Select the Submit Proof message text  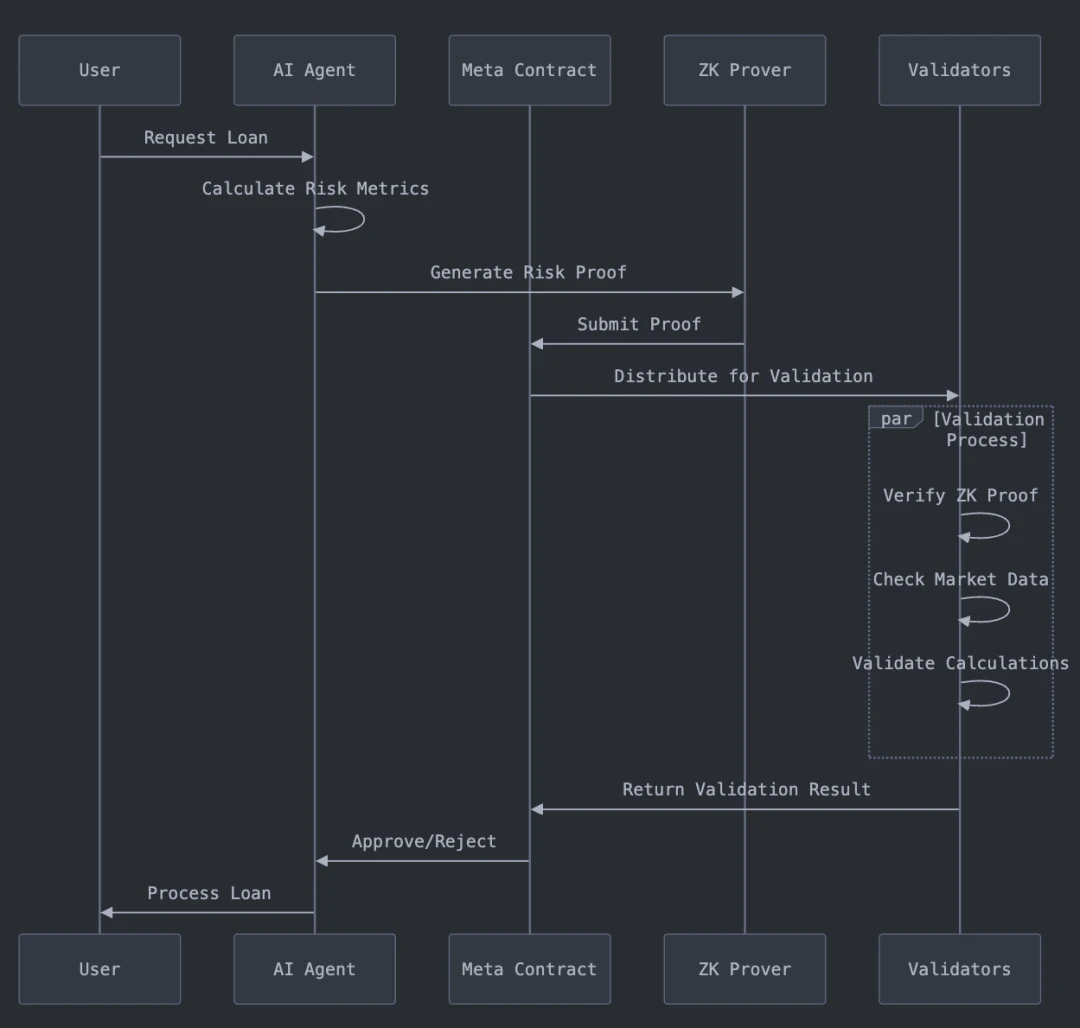click(x=638, y=324)
